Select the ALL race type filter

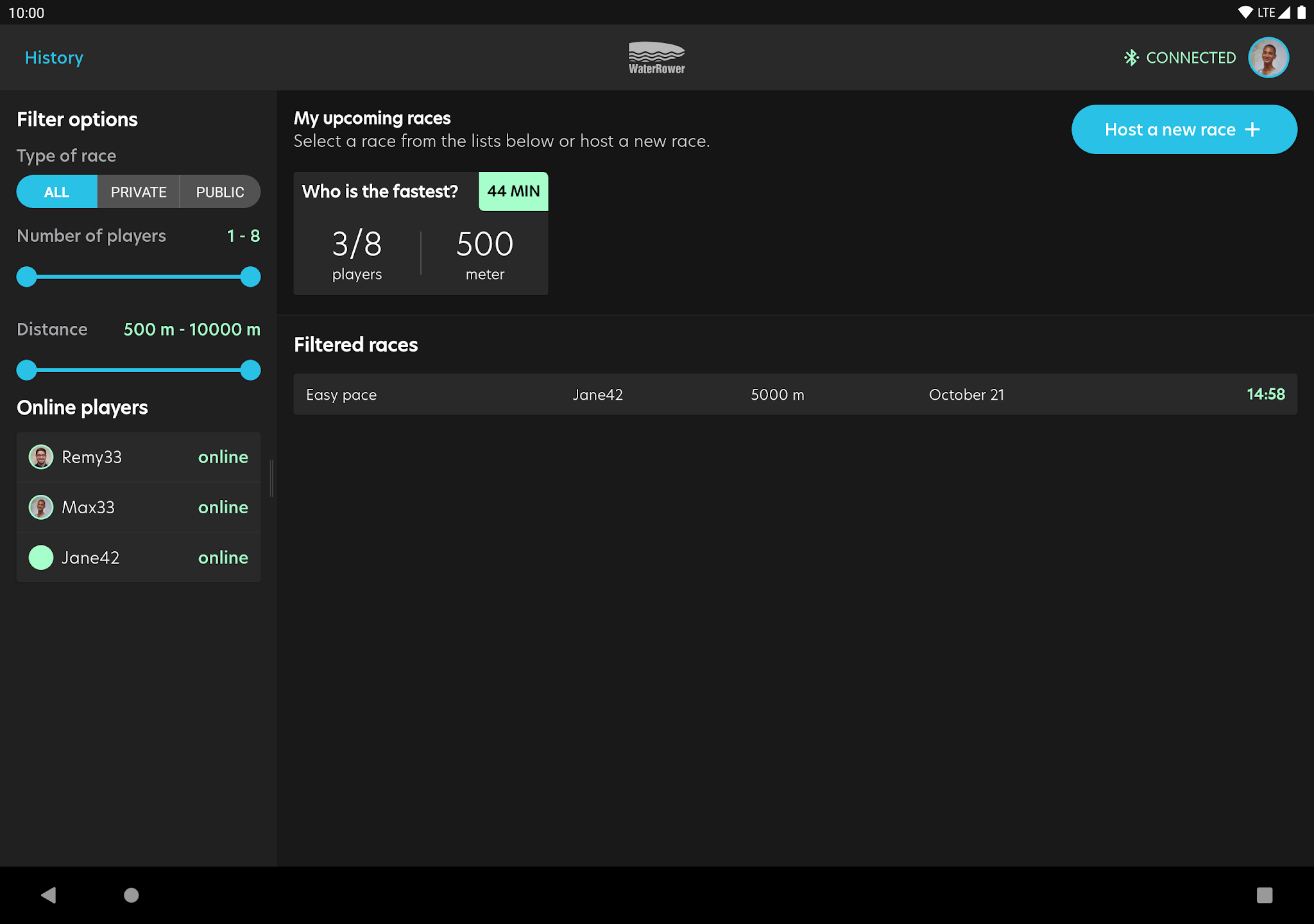point(56,192)
